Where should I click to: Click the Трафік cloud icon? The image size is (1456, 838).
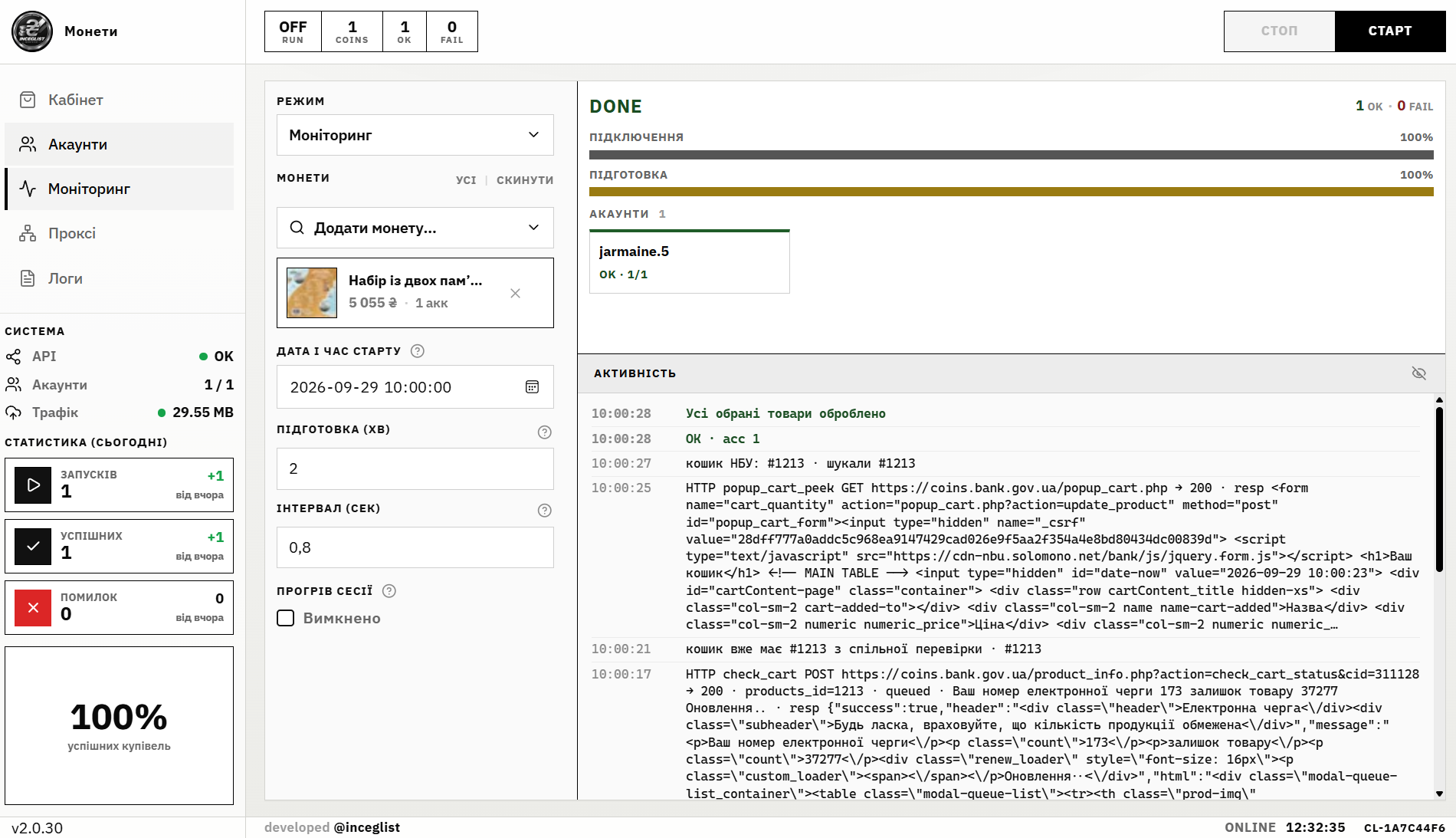pyautogui.click(x=13, y=412)
